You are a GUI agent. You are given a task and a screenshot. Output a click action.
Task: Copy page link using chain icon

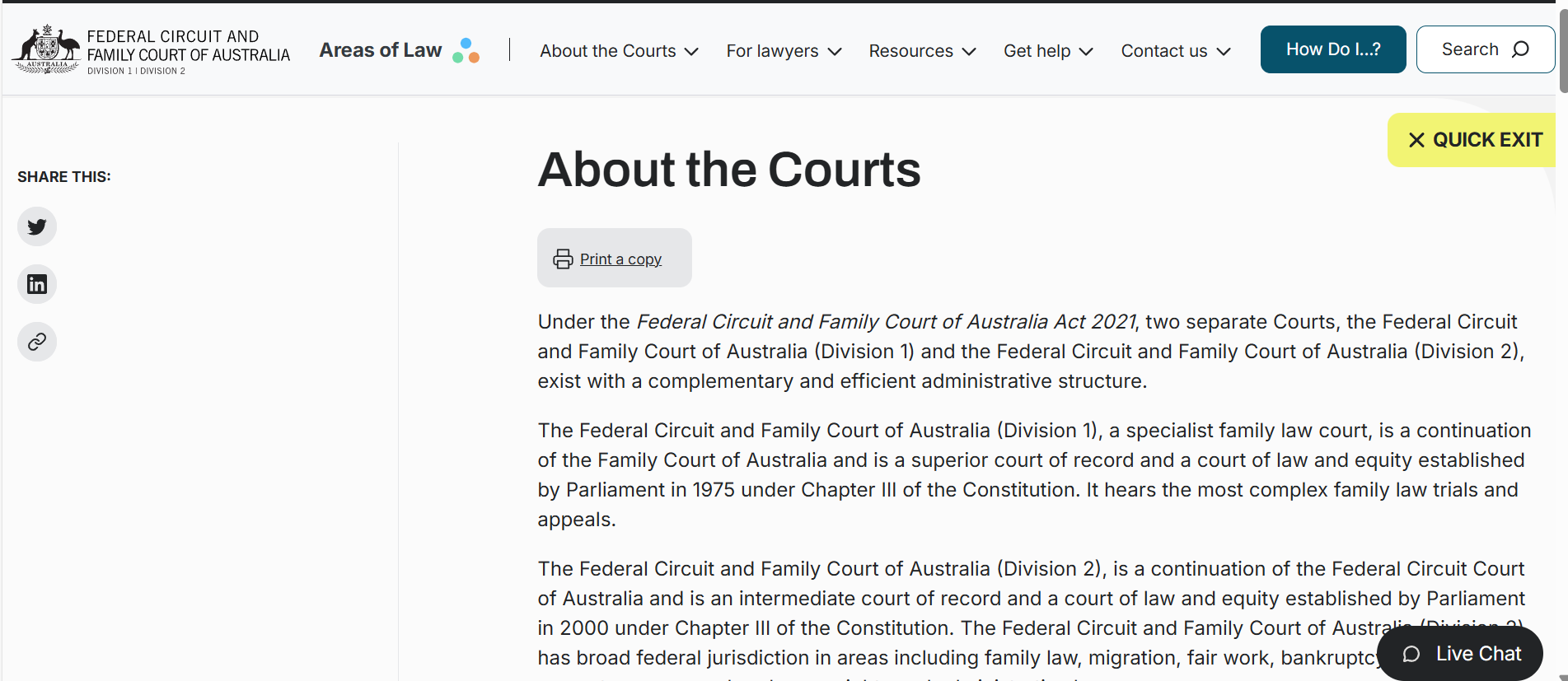pyautogui.click(x=37, y=342)
